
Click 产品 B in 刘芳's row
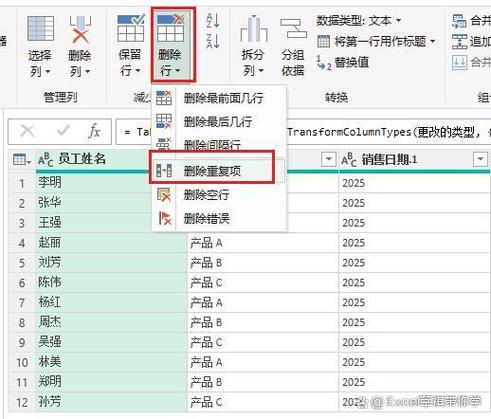click(206, 263)
